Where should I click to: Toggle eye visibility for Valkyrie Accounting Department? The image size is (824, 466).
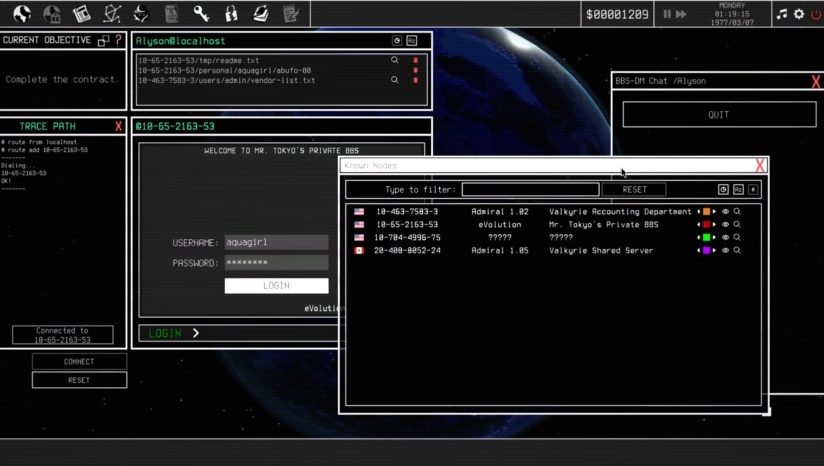tap(726, 212)
